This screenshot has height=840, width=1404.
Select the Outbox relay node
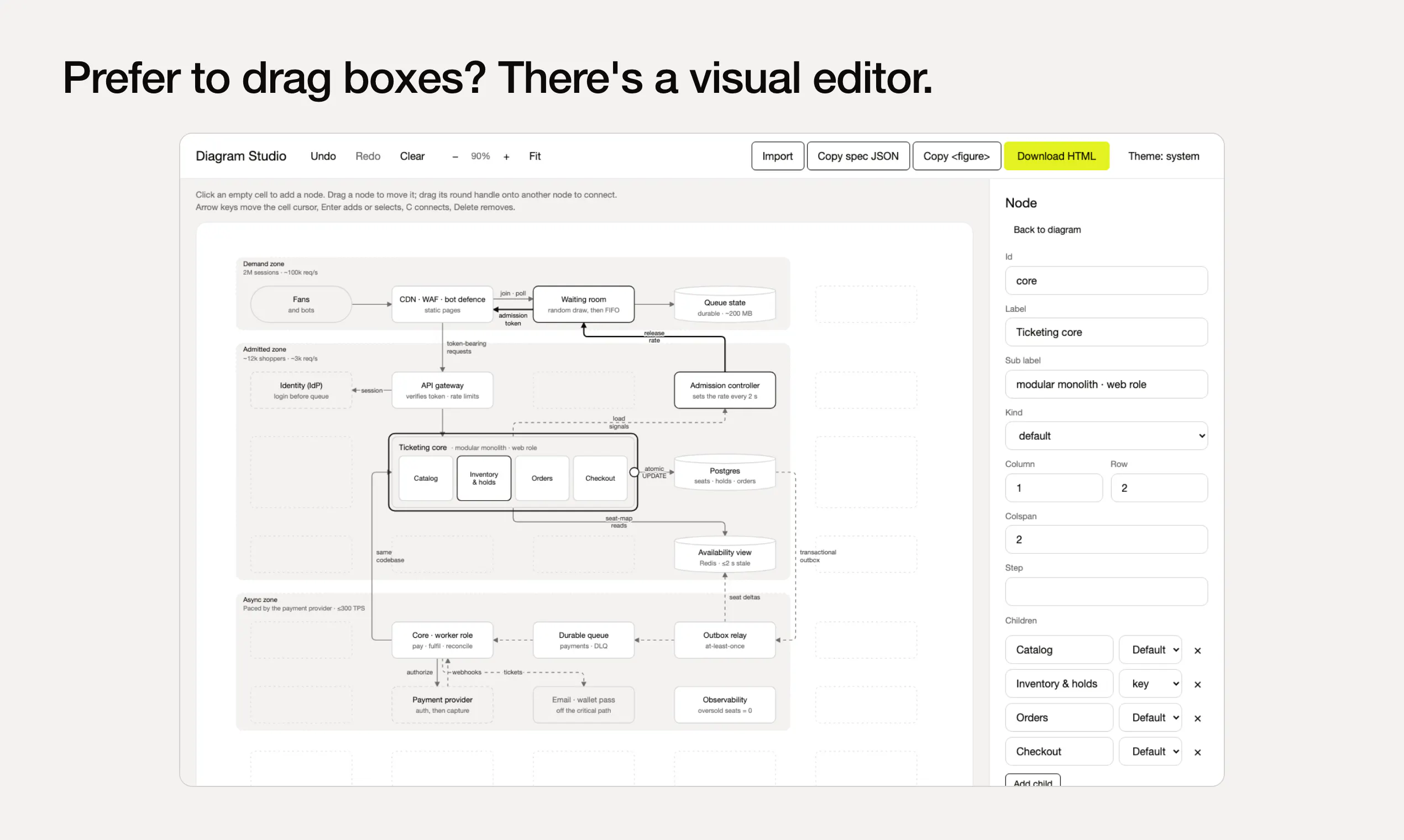[725, 640]
